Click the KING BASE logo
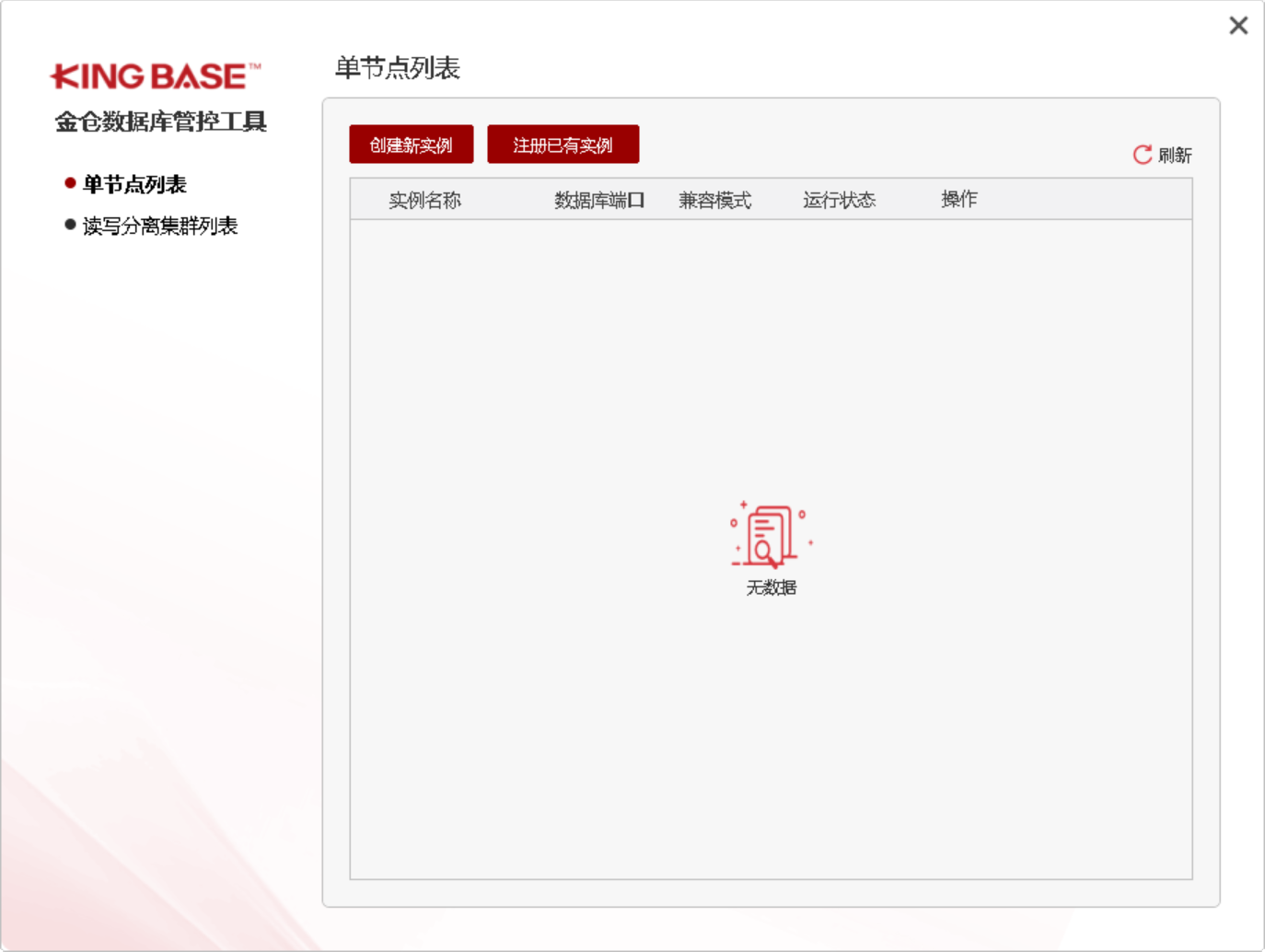Image resolution: width=1265 pixels, height=952 pixels. (x=156, y=75)
